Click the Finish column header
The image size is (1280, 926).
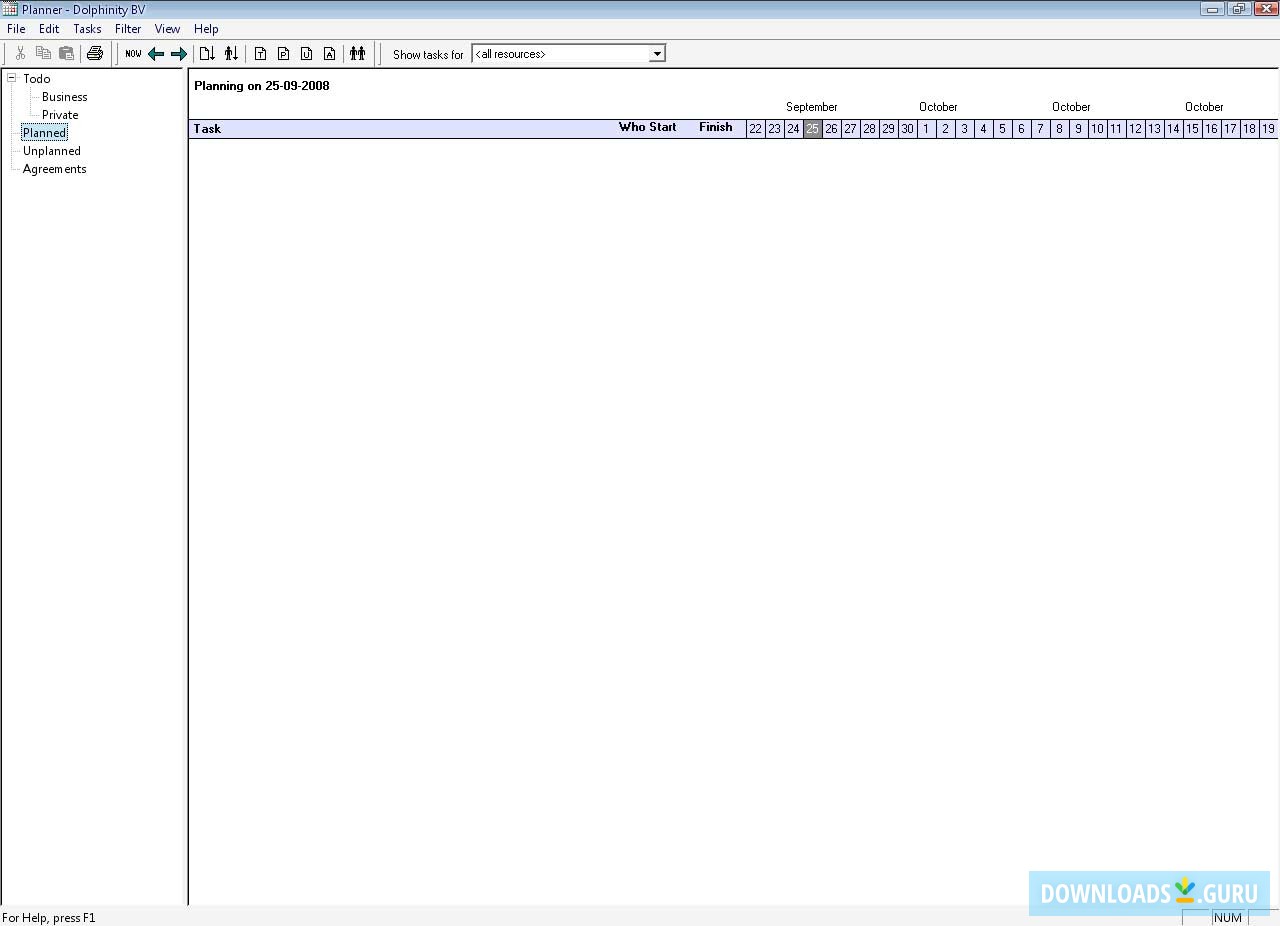[716, 127]
